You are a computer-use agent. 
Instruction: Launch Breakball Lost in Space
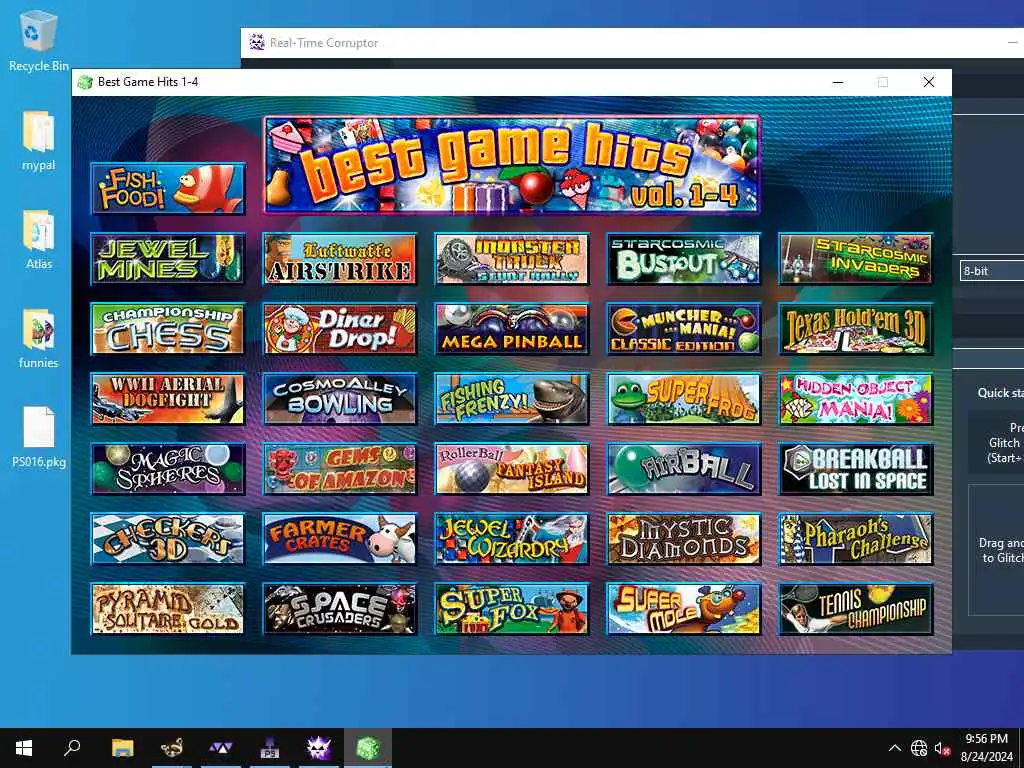coord(856,469)
